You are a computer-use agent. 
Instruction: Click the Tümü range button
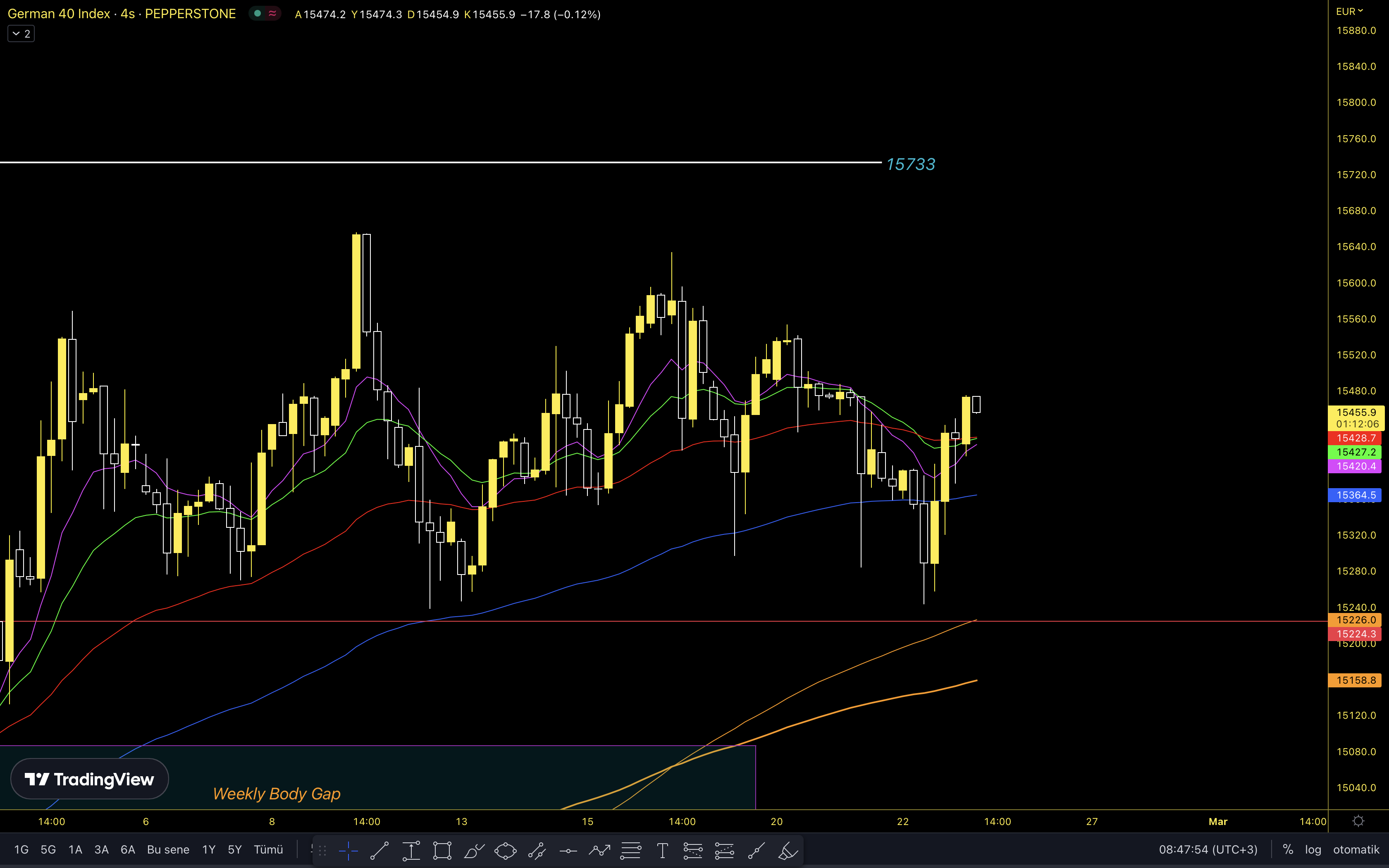point(268,850)
